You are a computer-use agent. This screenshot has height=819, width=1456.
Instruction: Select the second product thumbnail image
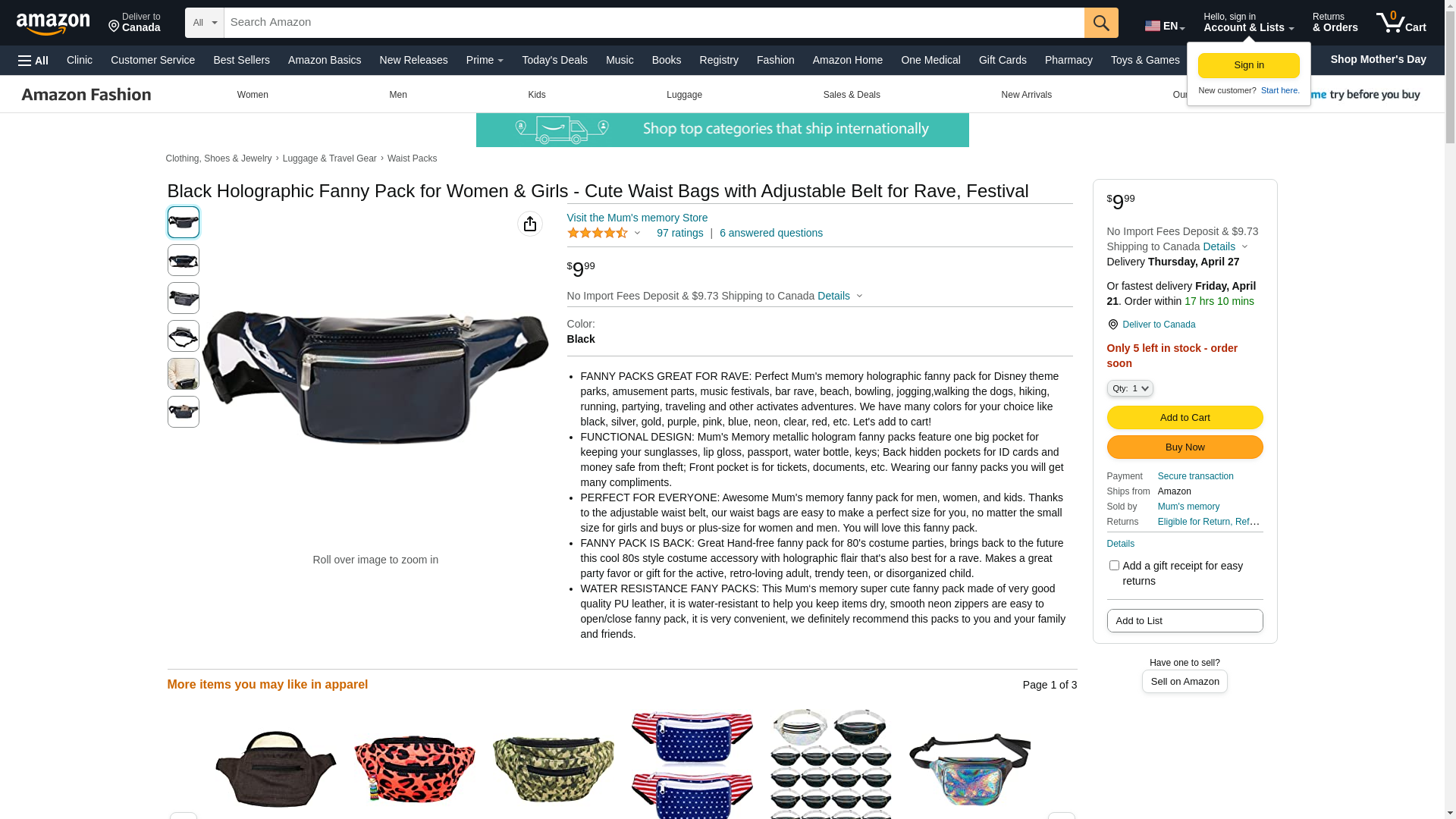pyautogui.click(x=184, y=260)
